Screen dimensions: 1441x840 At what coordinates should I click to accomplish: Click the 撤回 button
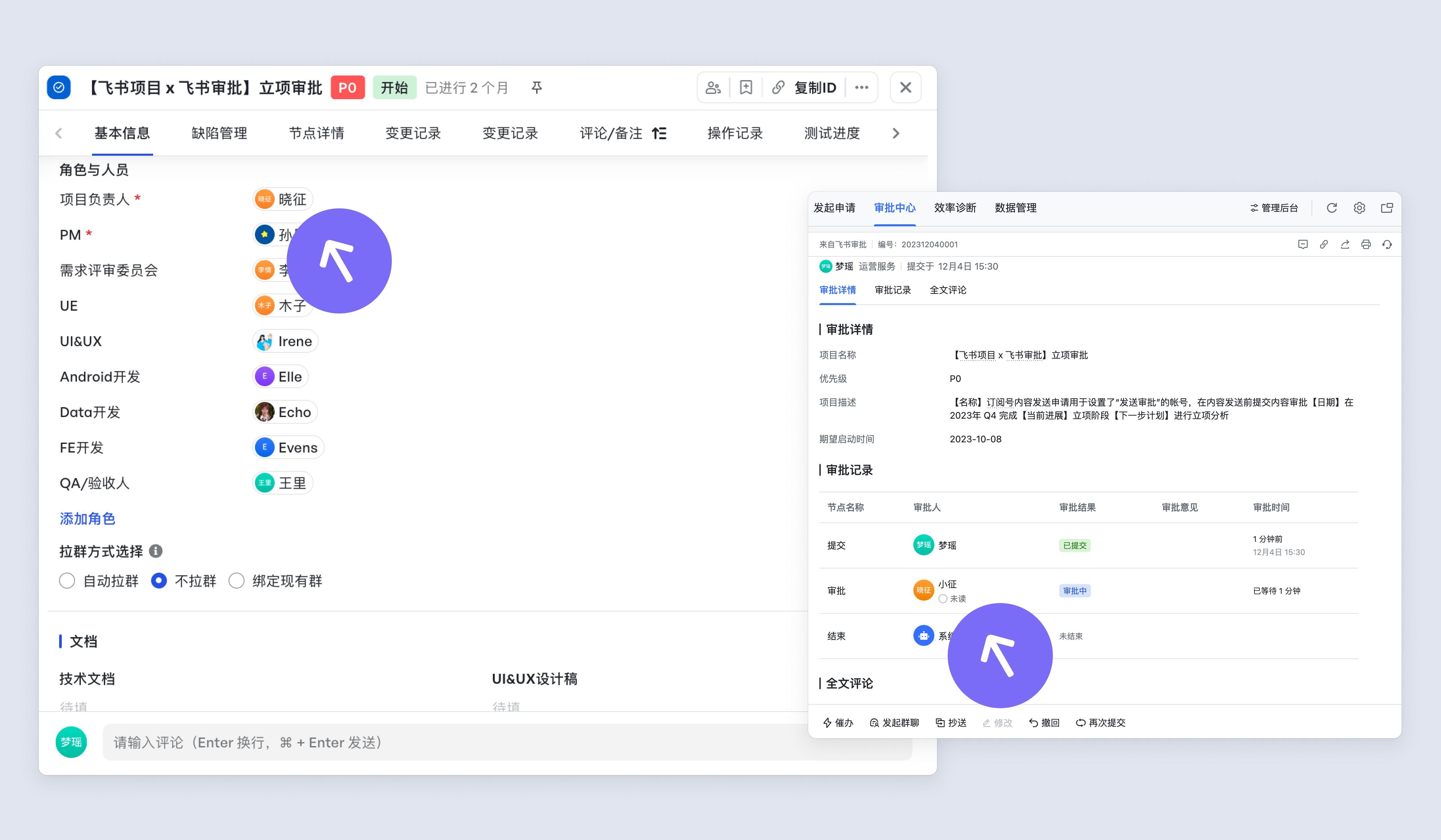pyautogui.click(x=1044, y=723)
